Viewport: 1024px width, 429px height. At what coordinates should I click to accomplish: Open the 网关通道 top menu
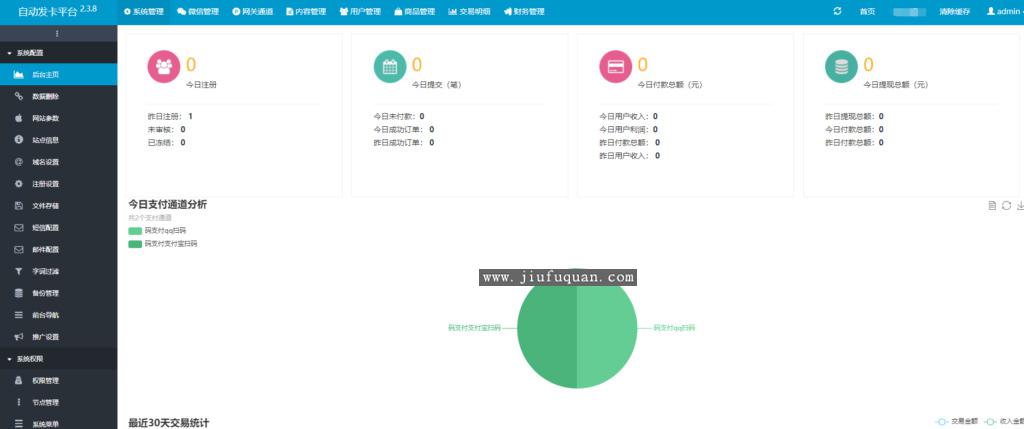point(252,12)
